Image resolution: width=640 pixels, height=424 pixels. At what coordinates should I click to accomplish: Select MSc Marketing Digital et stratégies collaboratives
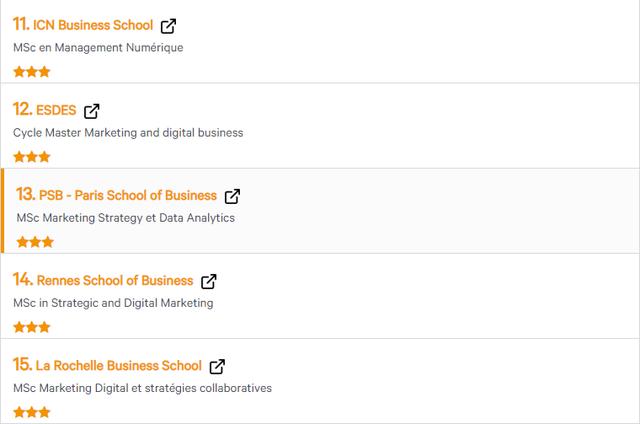point(142,388)
